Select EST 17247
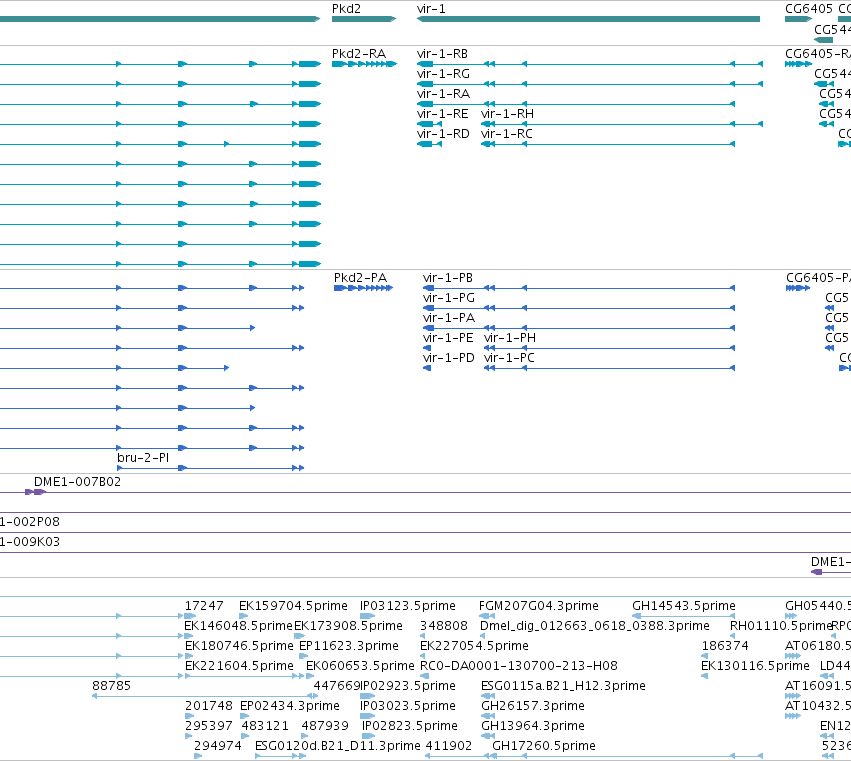 coord(204,606)
